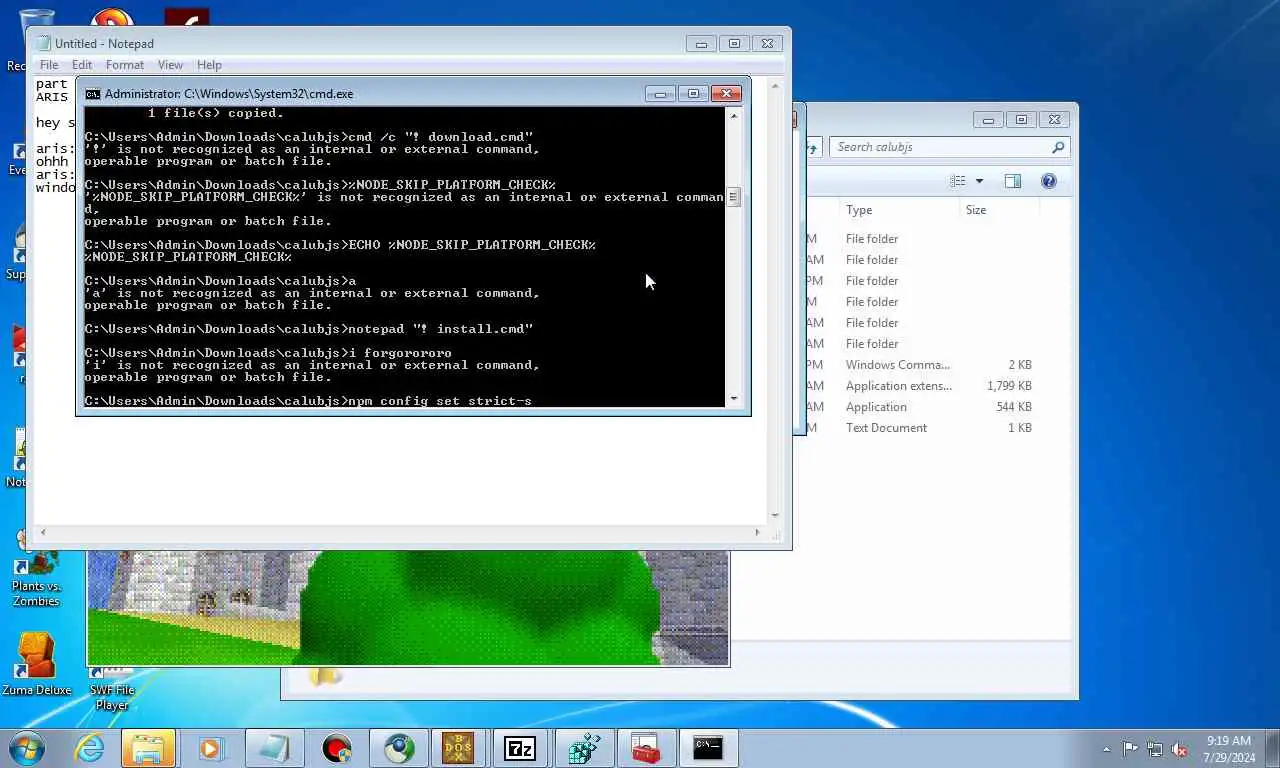The height and width of the screenshot is (768, 1280).
Task: Click the cmd scrollbar up arrow
Action: [x=733, y=116]
